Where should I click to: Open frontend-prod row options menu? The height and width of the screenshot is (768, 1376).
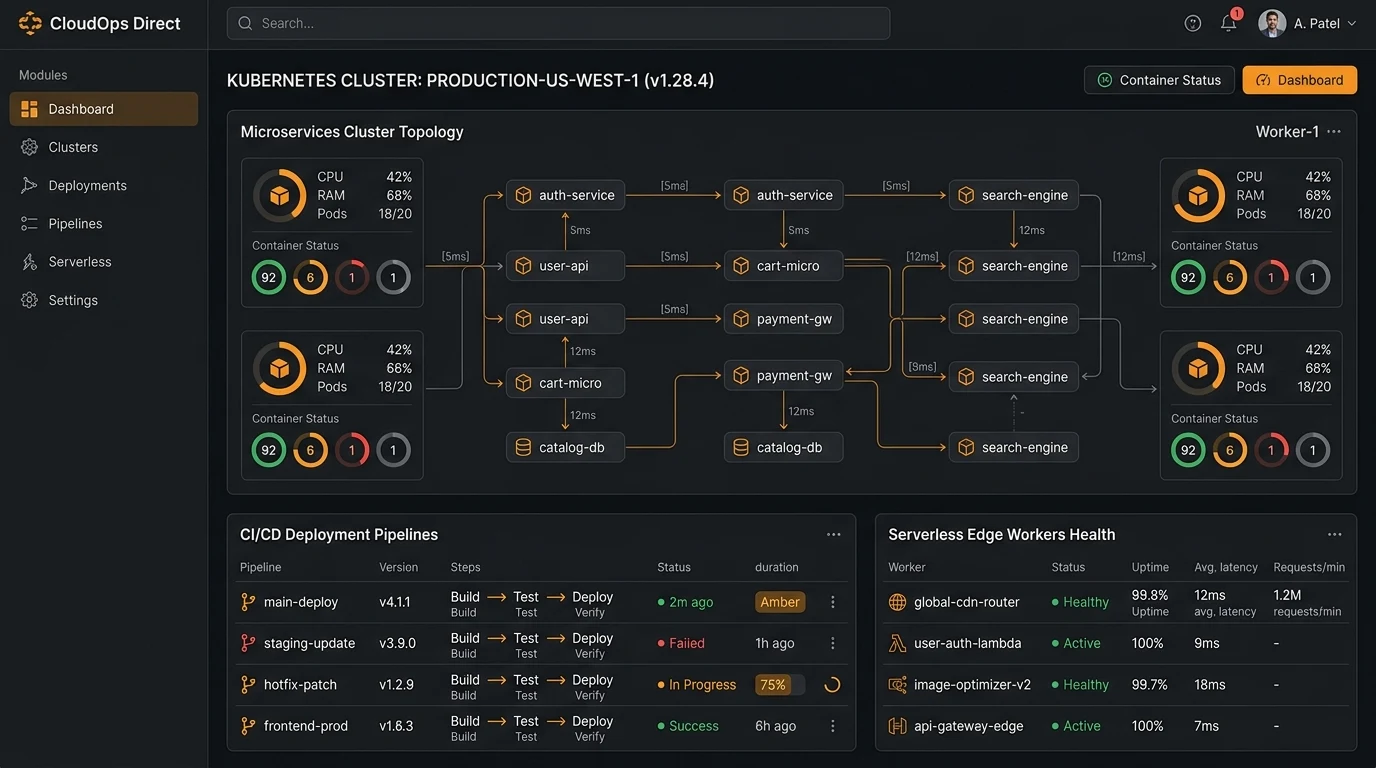coord(833,726)
